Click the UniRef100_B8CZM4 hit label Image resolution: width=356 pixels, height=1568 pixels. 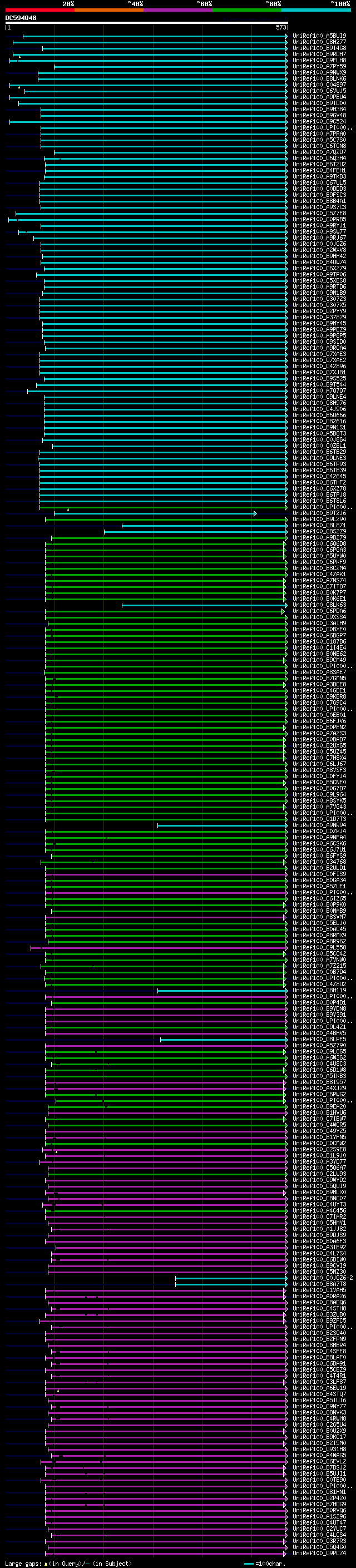point(319,568)
